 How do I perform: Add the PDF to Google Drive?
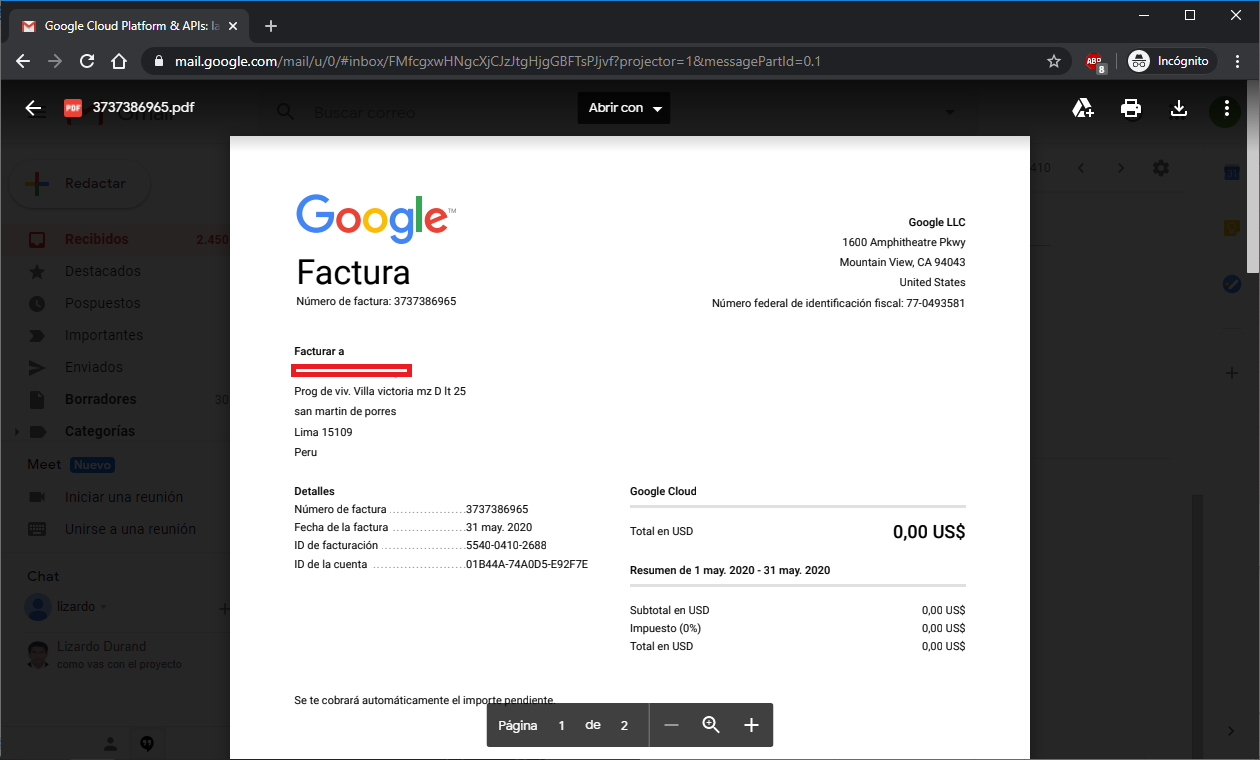coord(1083,108)
